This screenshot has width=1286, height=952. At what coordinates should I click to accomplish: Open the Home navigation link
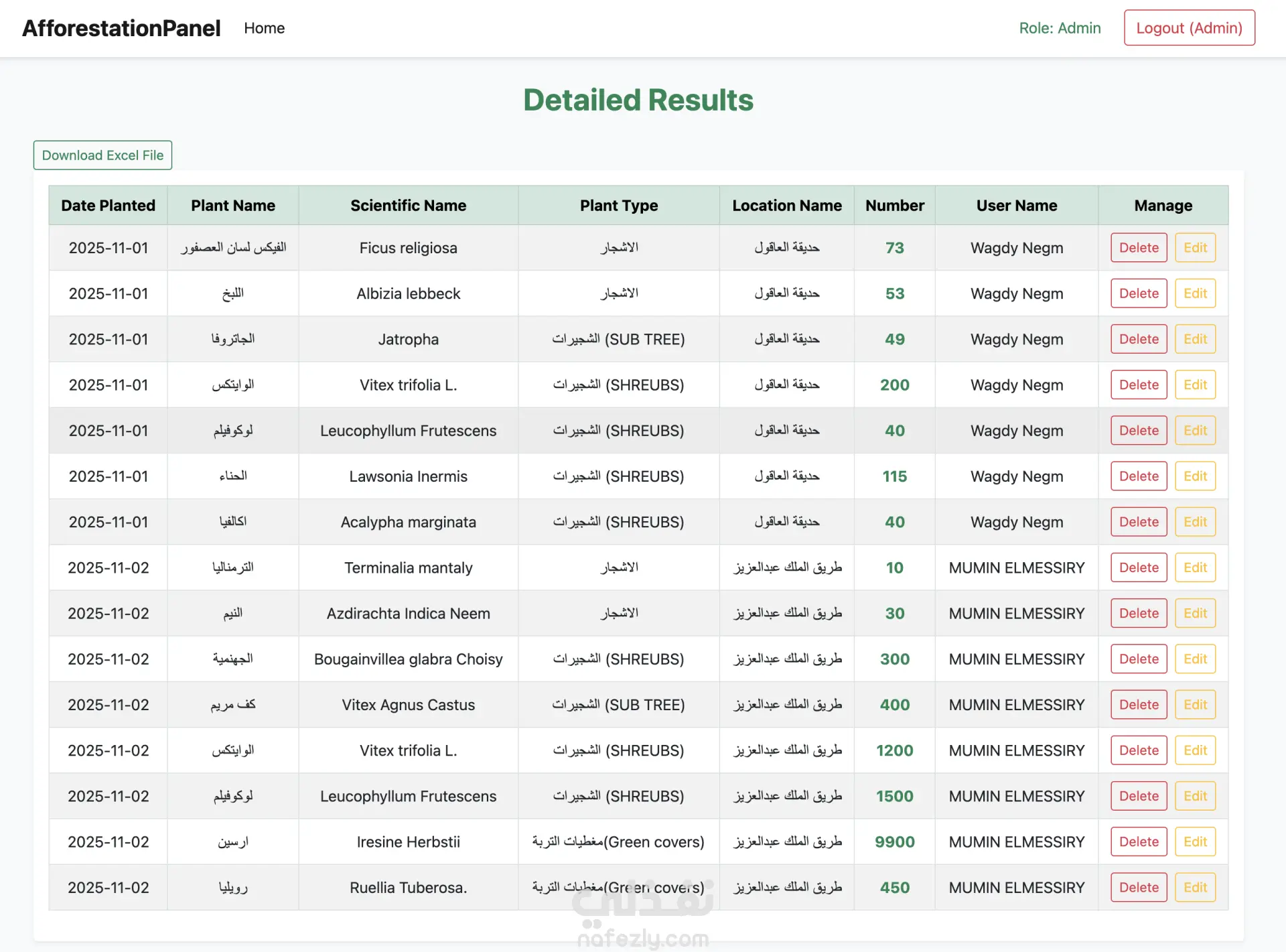point(264,28)
